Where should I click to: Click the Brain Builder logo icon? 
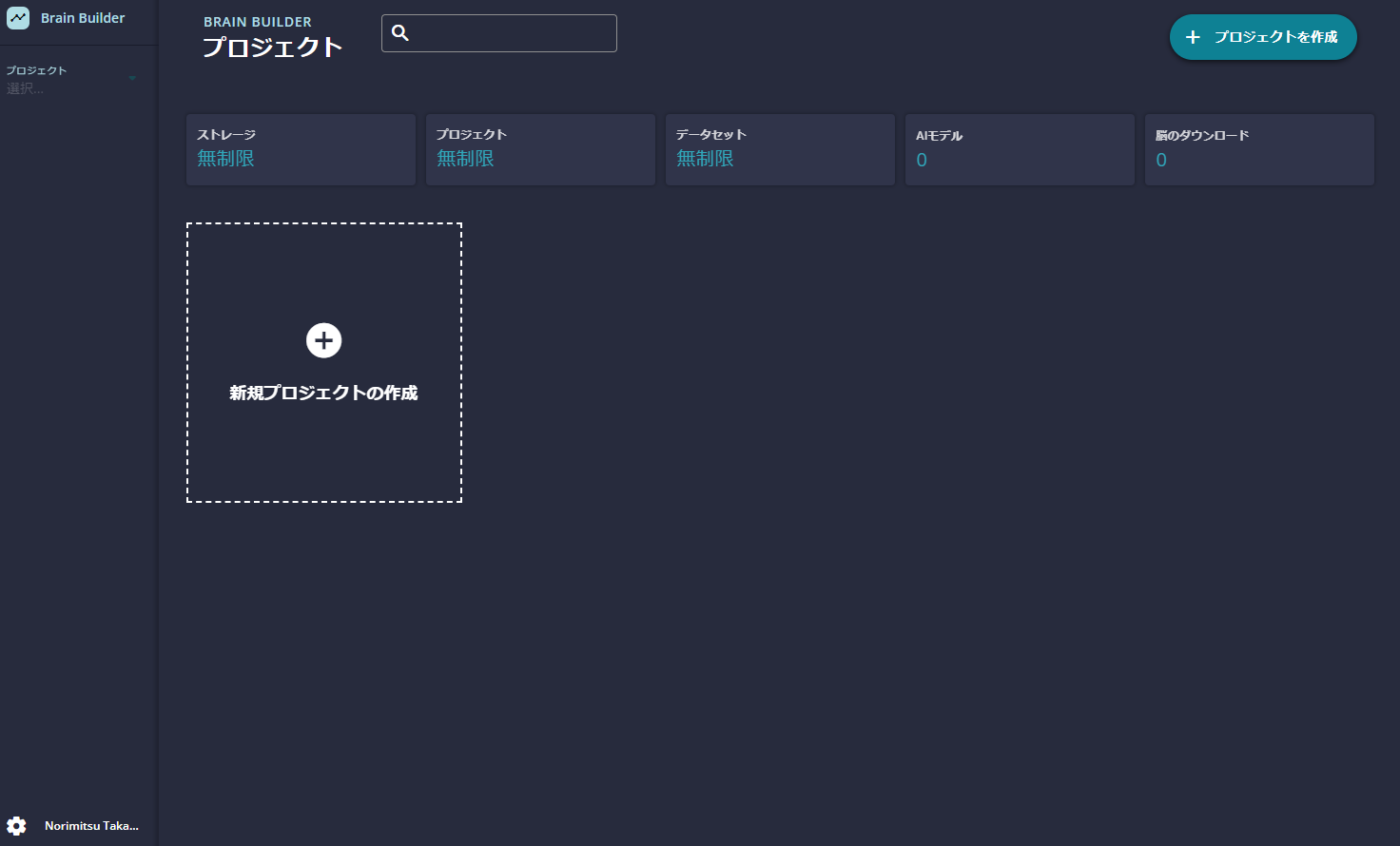click(x=18, y=18)
